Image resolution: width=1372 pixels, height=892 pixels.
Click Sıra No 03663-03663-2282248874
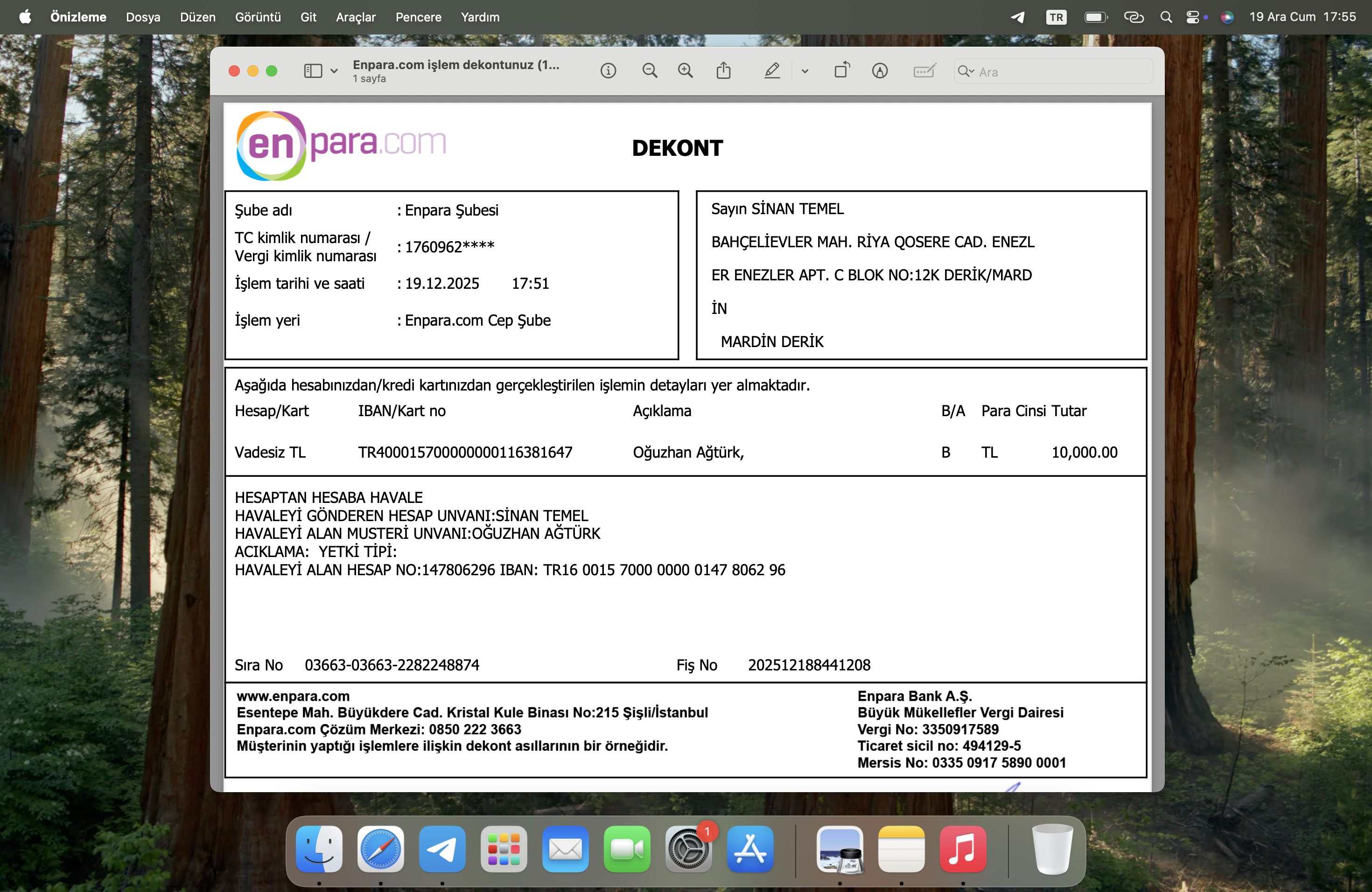click(x=392, y=665)
